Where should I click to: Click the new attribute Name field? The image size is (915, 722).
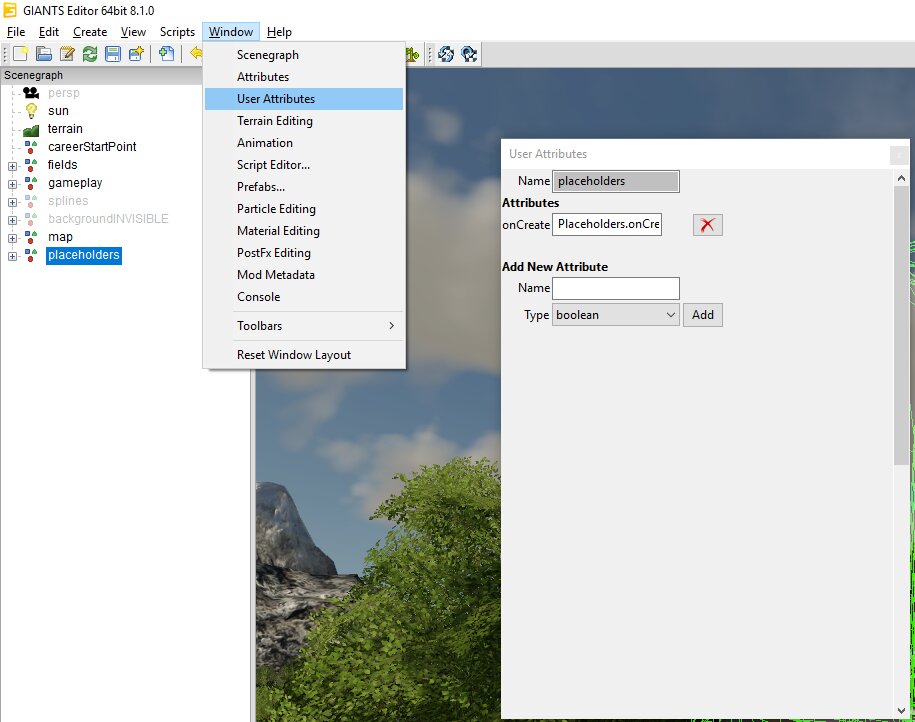click(x=615, y=288)
